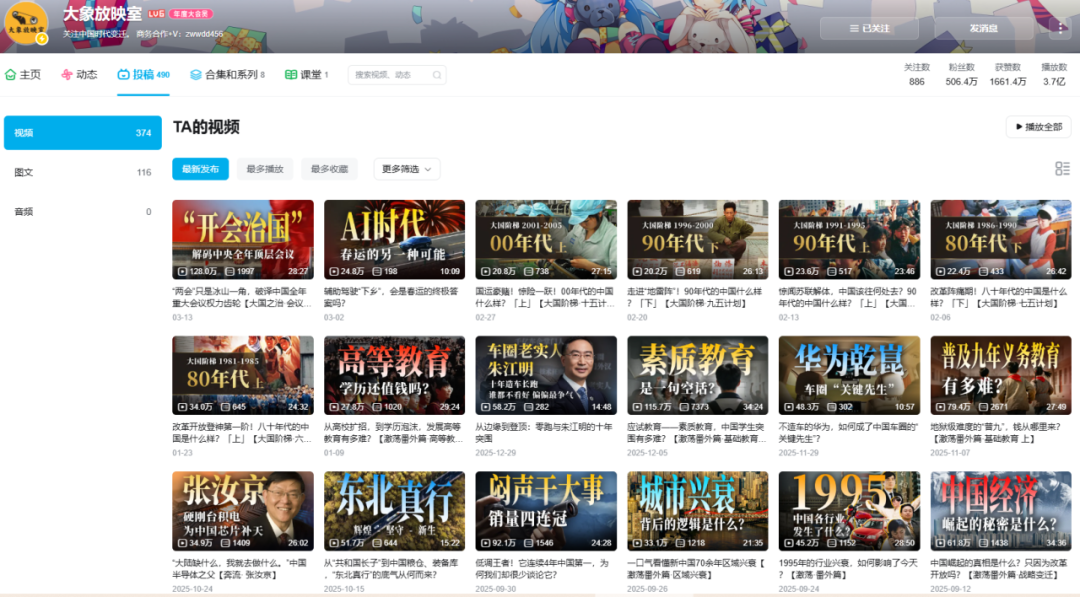The image size is (1080, 597).
Task: Switch video list layout view icon
Action: [x=1062, y=169]
